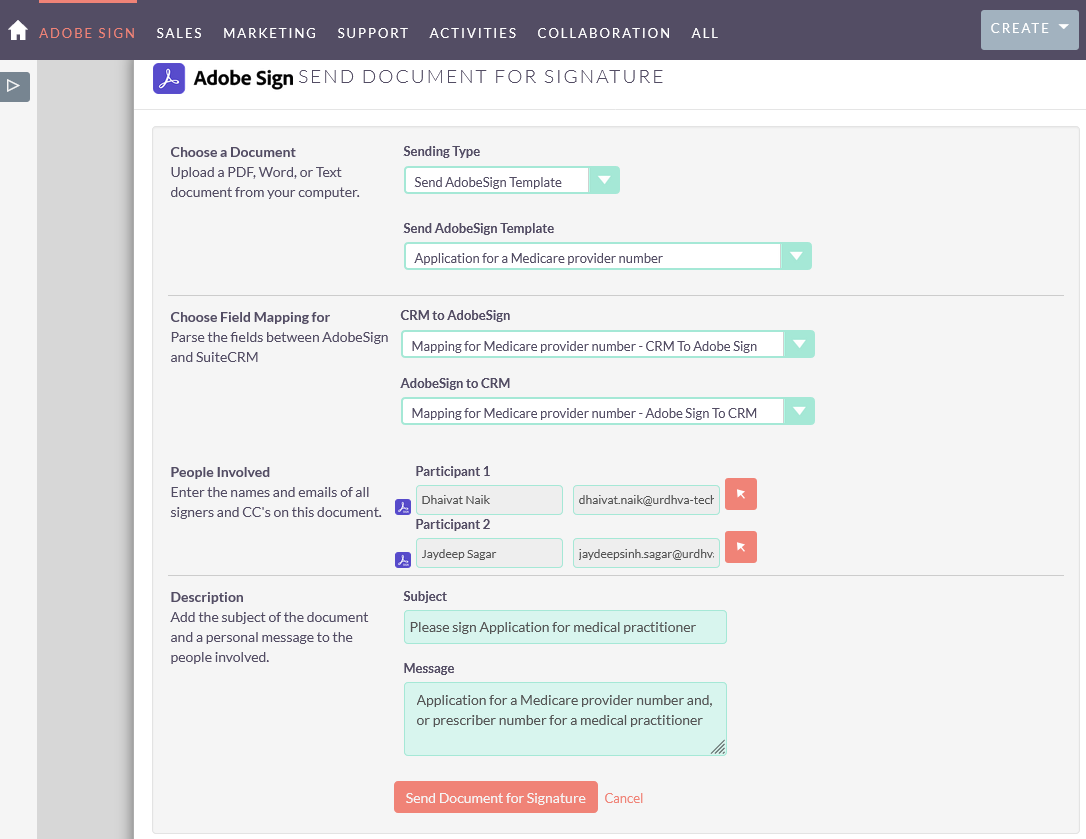Click Send Document for Signature button

(496, 797)
